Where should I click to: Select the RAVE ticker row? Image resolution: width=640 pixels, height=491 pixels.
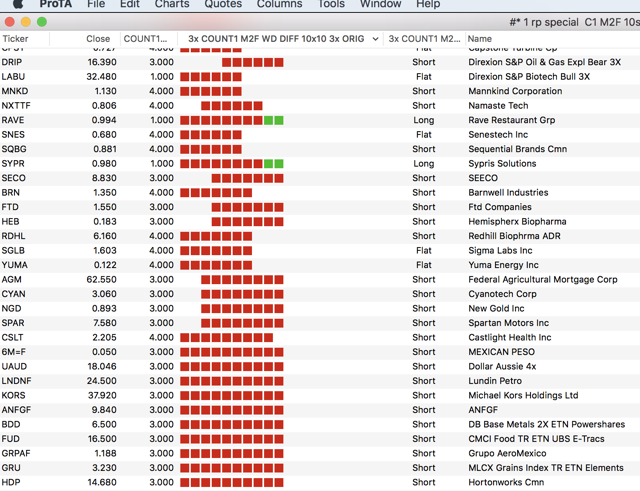coord(320,120)
